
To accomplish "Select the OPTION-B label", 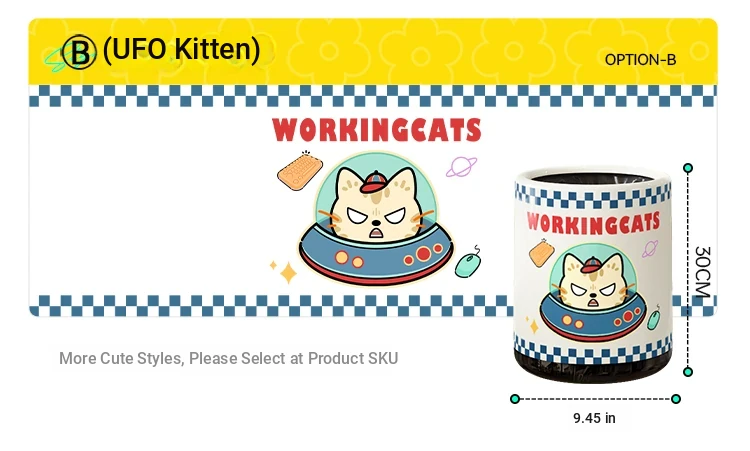I will [x=640, y=60].
